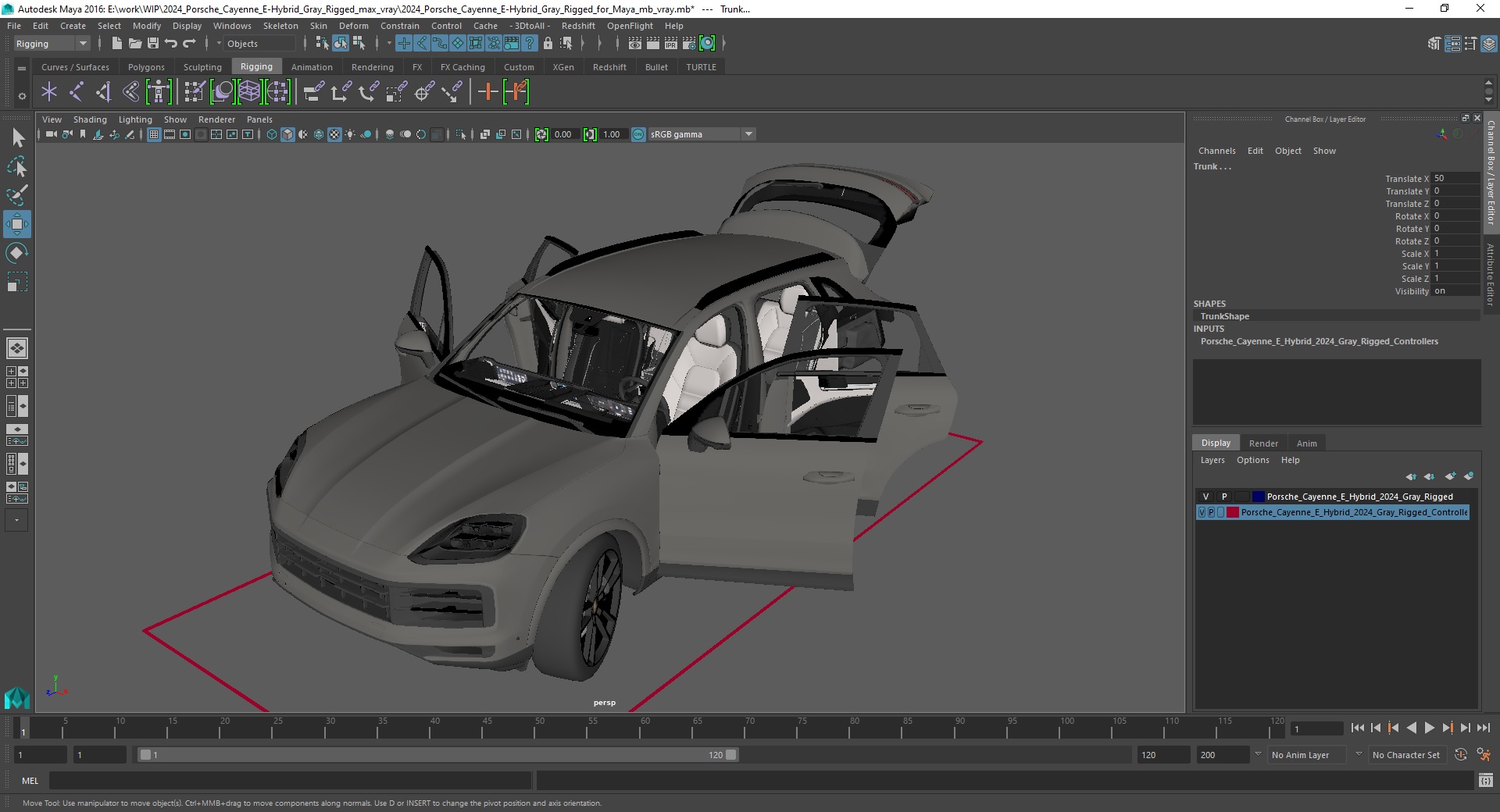Click the Render Current Frame clapperboard icon
Screen dimensions: 1500x812
point(653,44)
